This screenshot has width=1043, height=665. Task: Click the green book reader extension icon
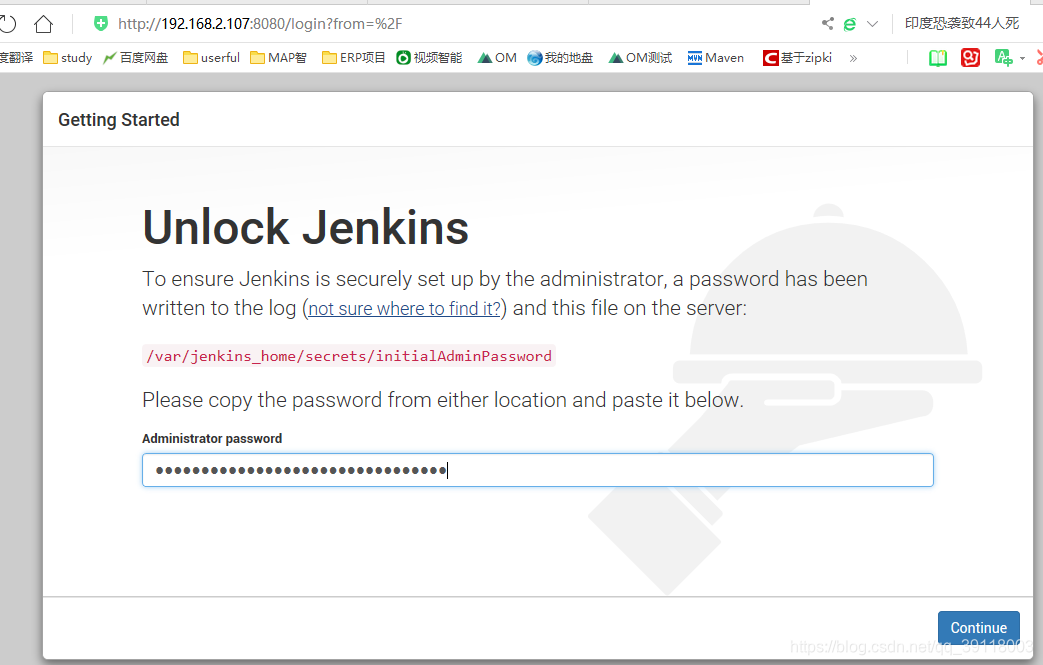pos(938,59)
